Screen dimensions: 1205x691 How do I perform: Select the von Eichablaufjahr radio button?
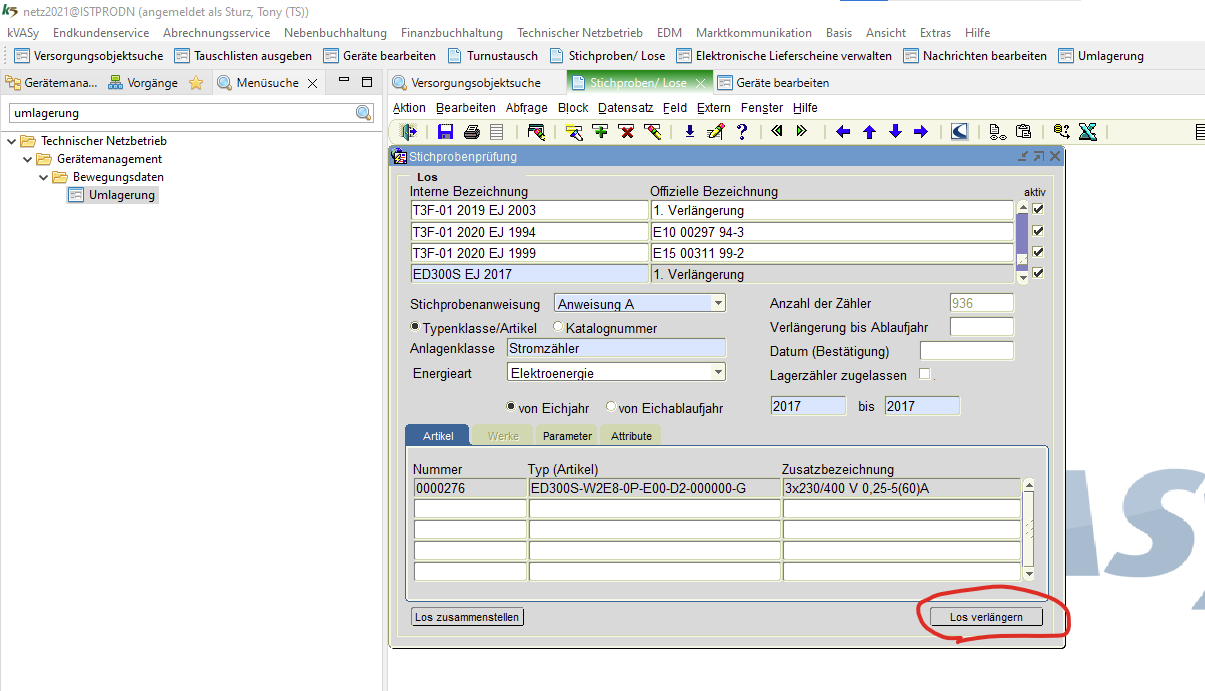click(611, 407)
